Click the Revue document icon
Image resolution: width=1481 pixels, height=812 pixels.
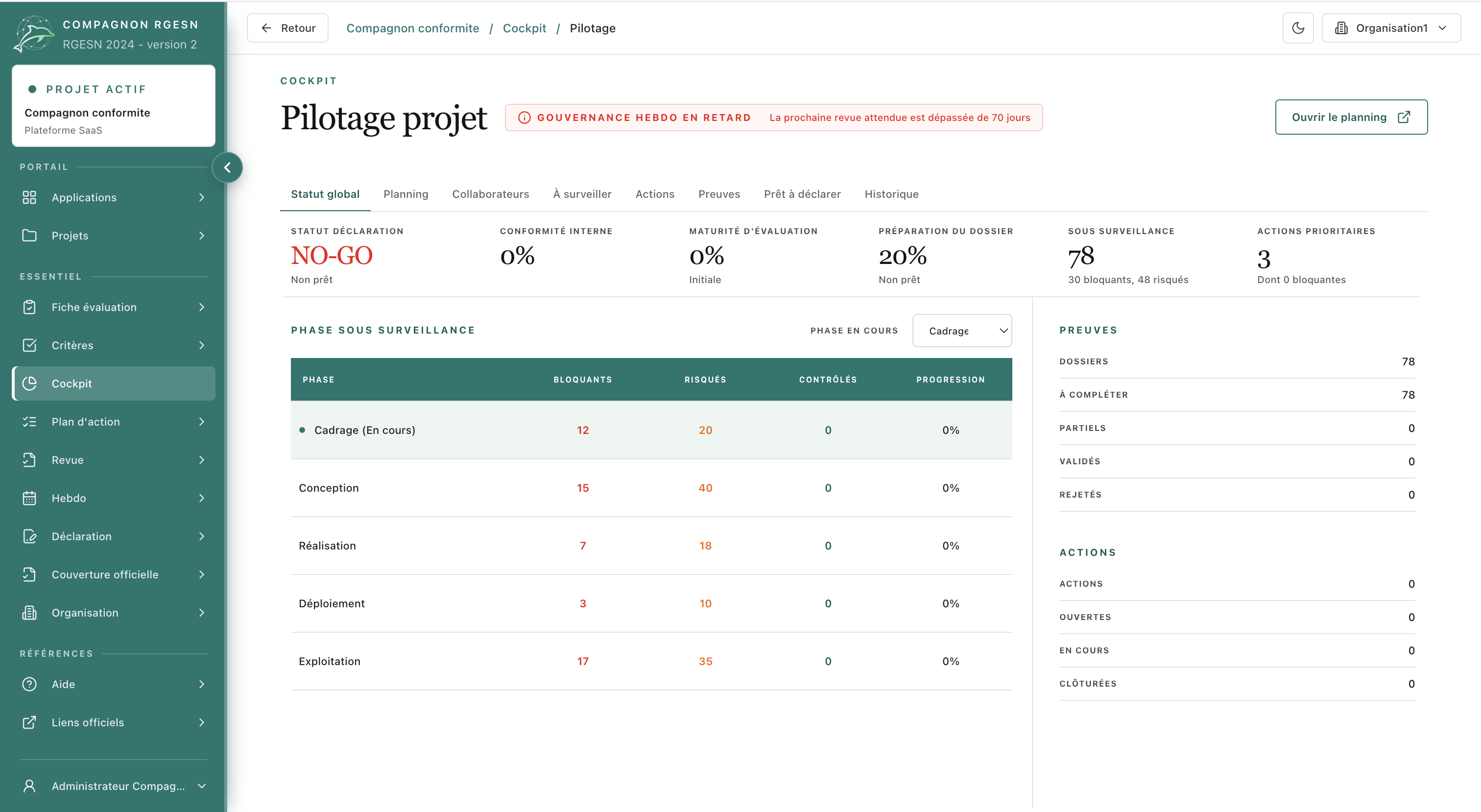tap(29, 460)
